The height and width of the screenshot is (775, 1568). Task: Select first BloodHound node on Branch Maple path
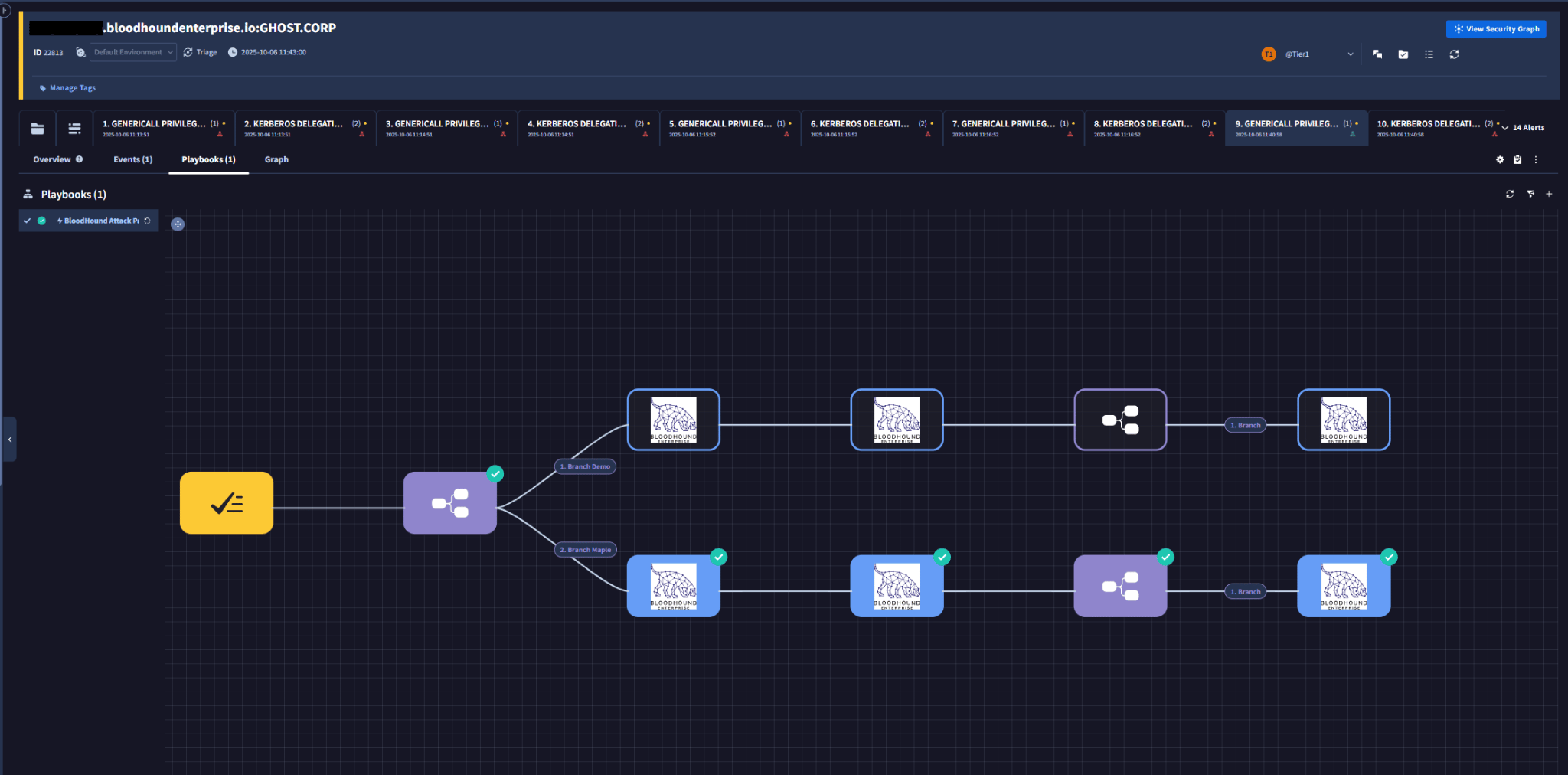point(674,586)
